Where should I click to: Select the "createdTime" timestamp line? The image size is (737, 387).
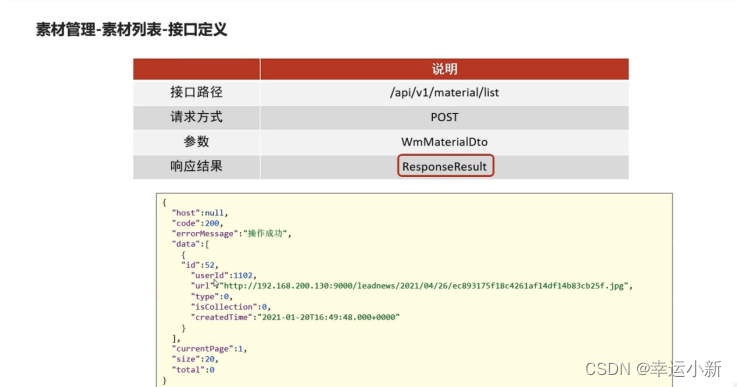(x=295, y=317)
